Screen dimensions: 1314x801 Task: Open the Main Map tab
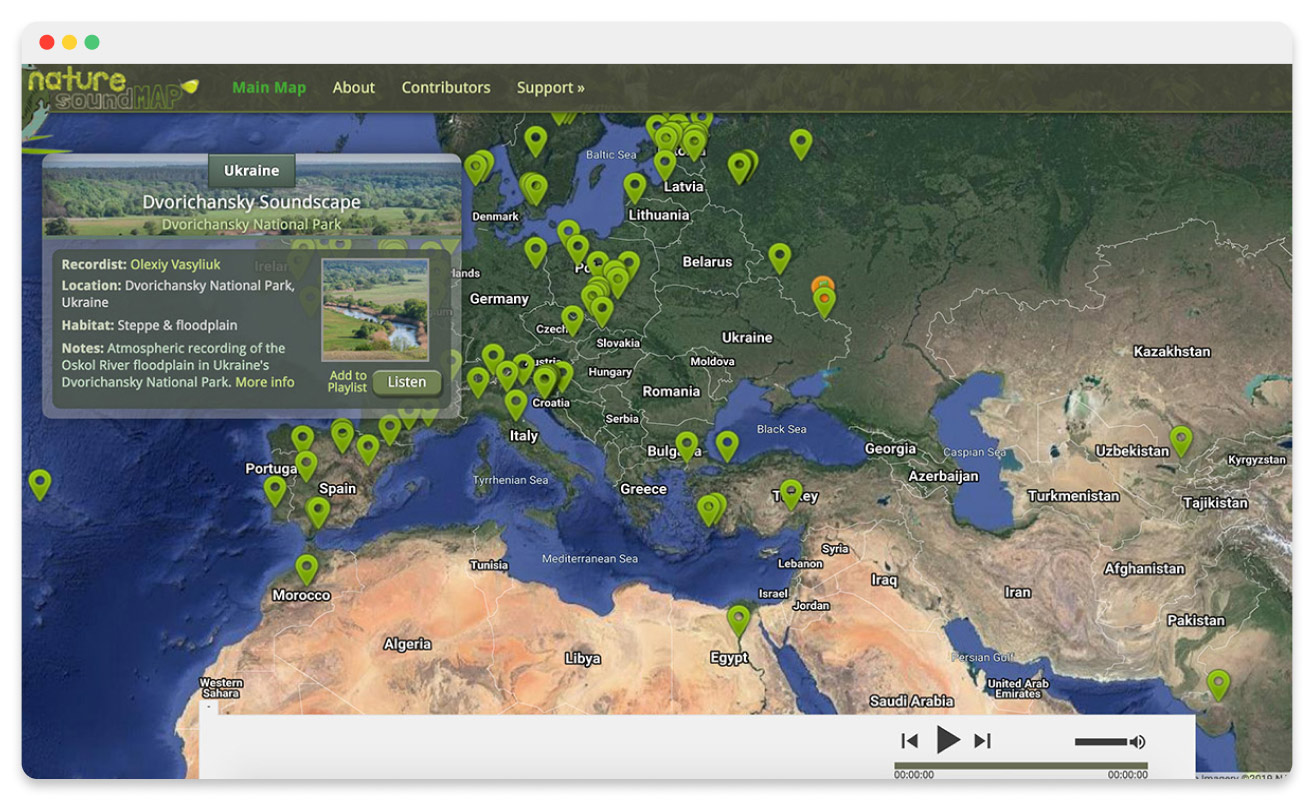269,88
